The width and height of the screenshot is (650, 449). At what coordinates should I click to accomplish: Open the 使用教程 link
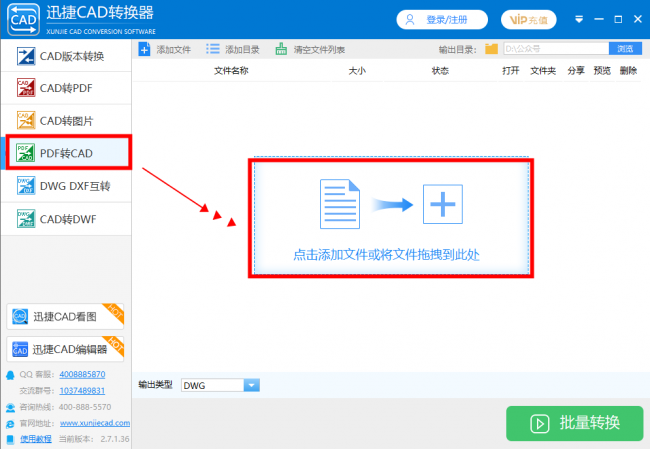tap(36, 439)
